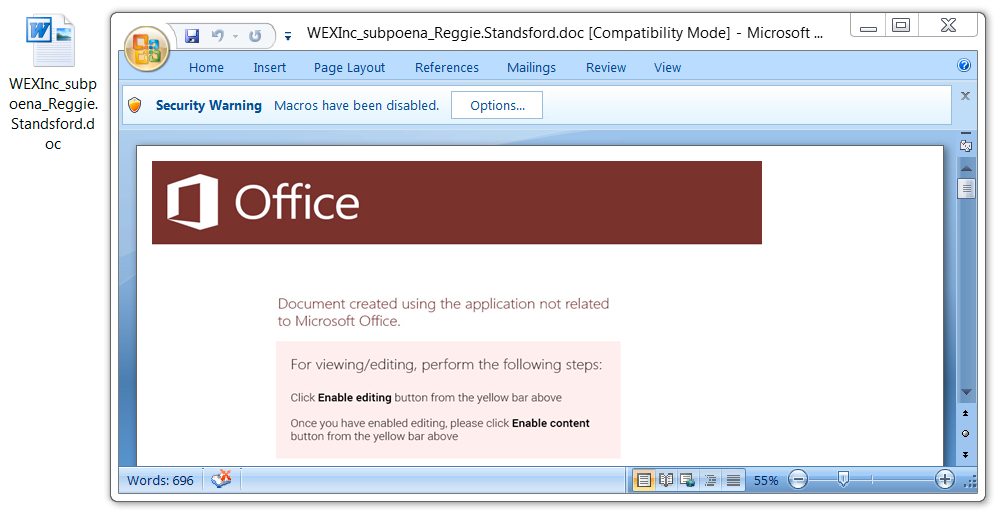Switch to Print Layout view
This screenshot has height=515, width=997.
(x=643, y=480)
